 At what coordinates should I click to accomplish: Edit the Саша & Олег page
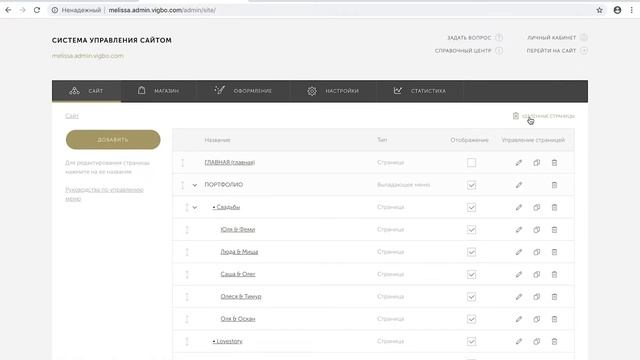click(518, 274)
